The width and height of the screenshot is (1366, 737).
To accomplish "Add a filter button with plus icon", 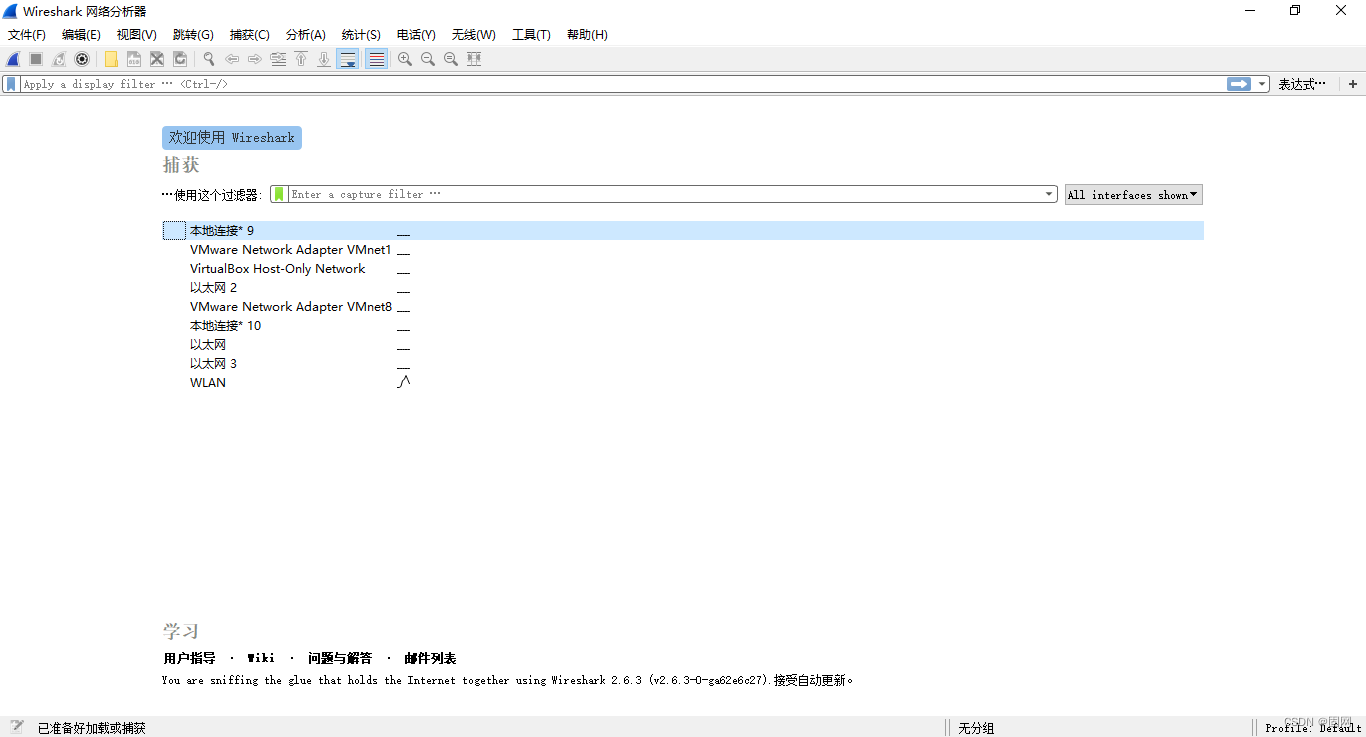I will coord(1353,84).
